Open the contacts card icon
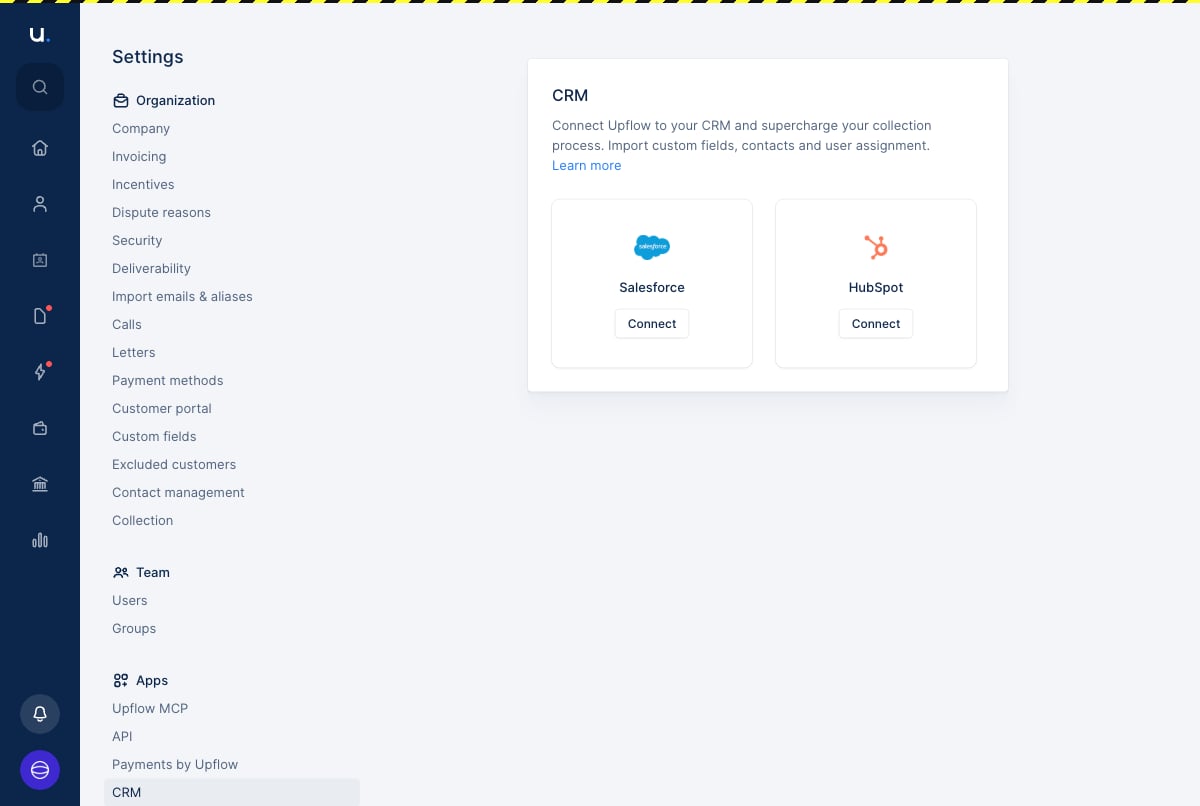Viewport: 1200px width, 806px height. click(x=40, y=260)
